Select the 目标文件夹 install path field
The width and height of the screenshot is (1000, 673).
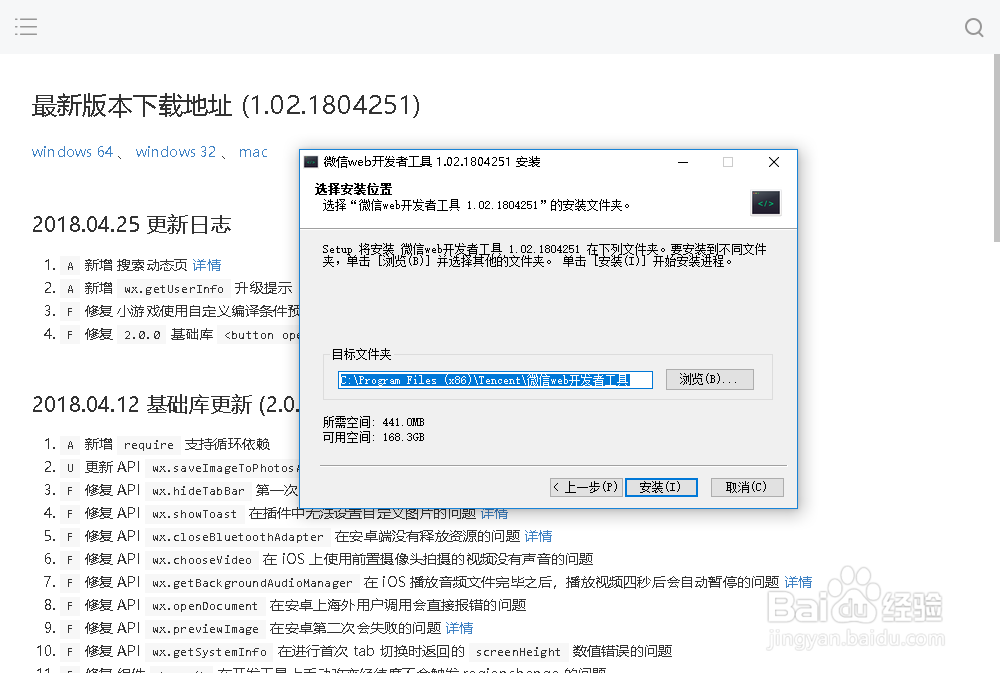click(x=495, y=379)
